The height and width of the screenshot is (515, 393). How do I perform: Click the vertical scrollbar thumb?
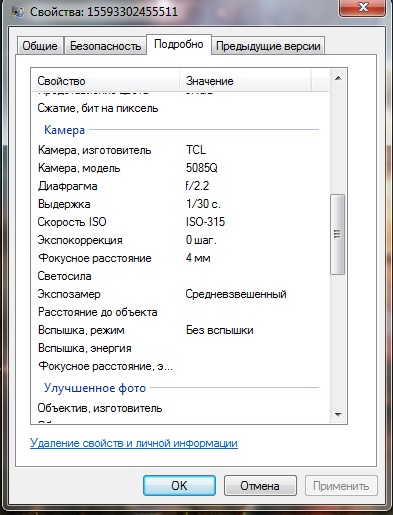[x=337, y=234]
